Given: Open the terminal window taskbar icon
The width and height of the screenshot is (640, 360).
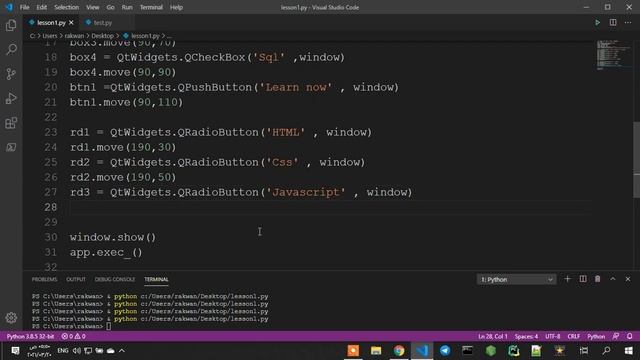Looking at the screenshot, I should [467, 351].
